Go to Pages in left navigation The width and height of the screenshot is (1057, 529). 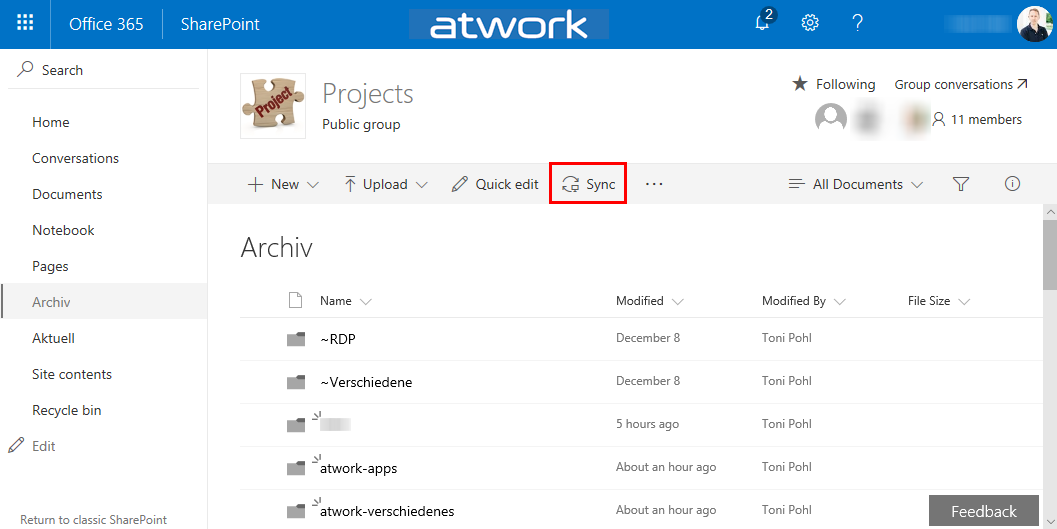51,266
